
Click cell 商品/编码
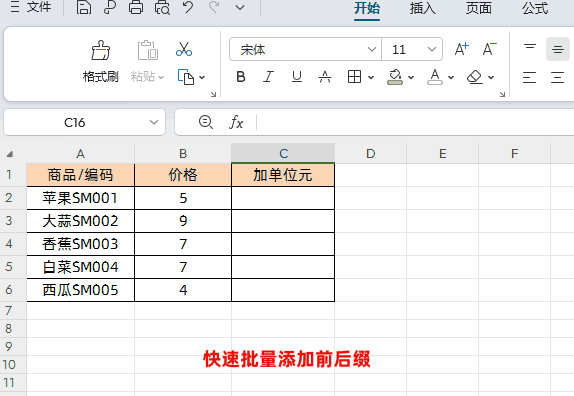[x=81, y=175]
